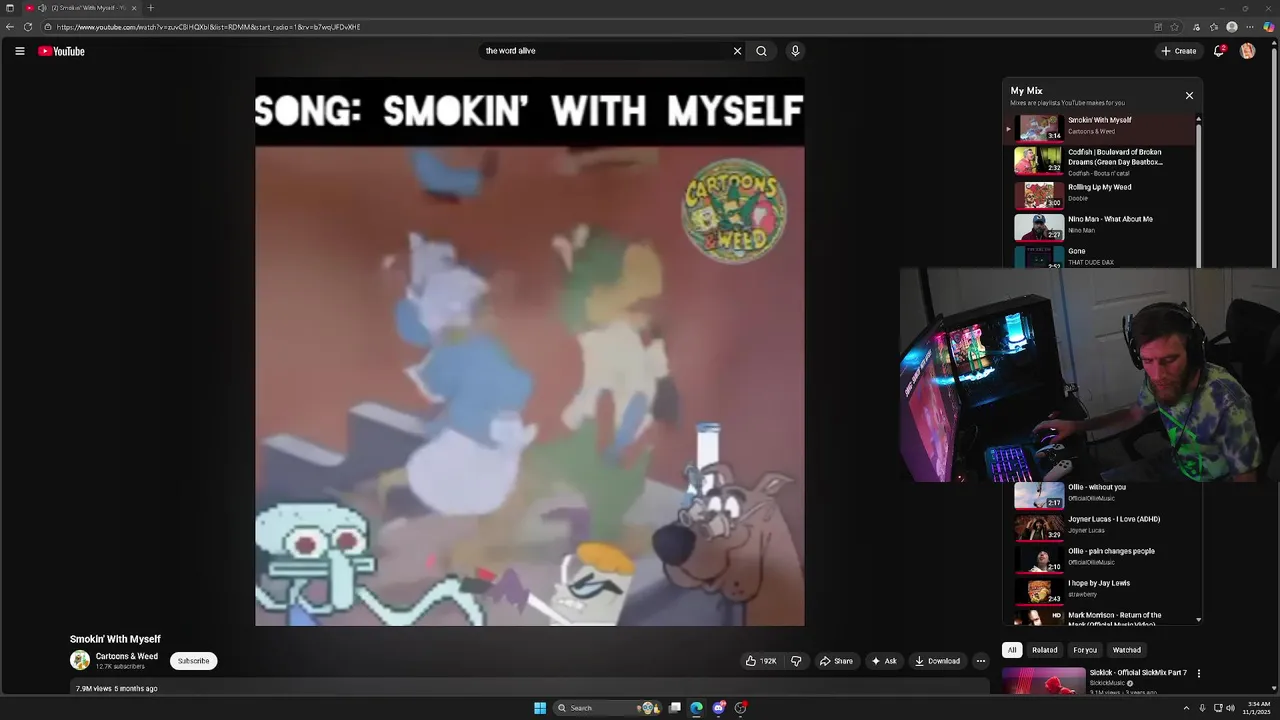The height and width of the screenshot is (720, 1280).
Task: Open the Windows Start menu
Action: pyautogui.click(x=540, y=708)
